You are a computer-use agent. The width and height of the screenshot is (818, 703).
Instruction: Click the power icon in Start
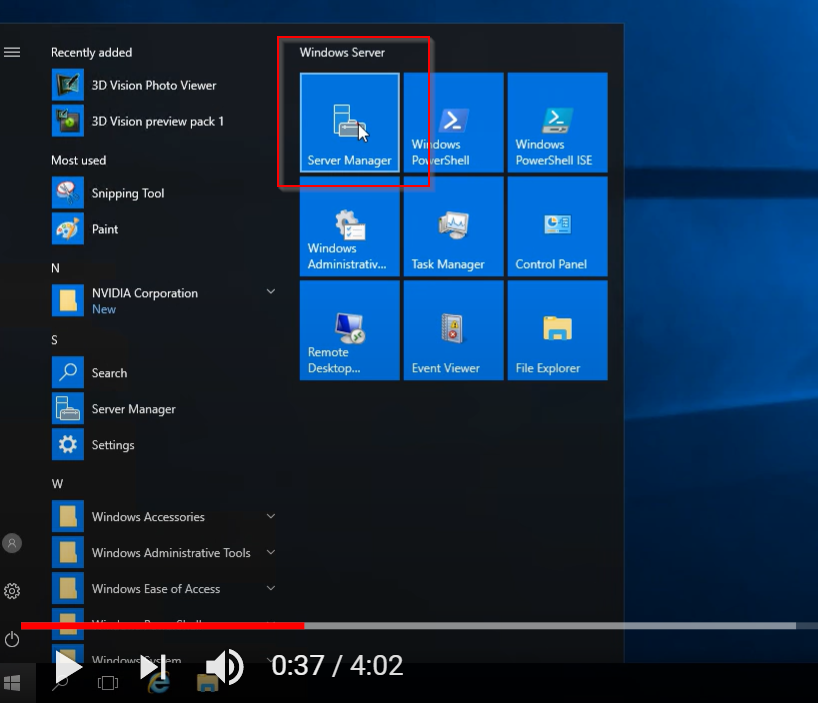pos(12,639)
